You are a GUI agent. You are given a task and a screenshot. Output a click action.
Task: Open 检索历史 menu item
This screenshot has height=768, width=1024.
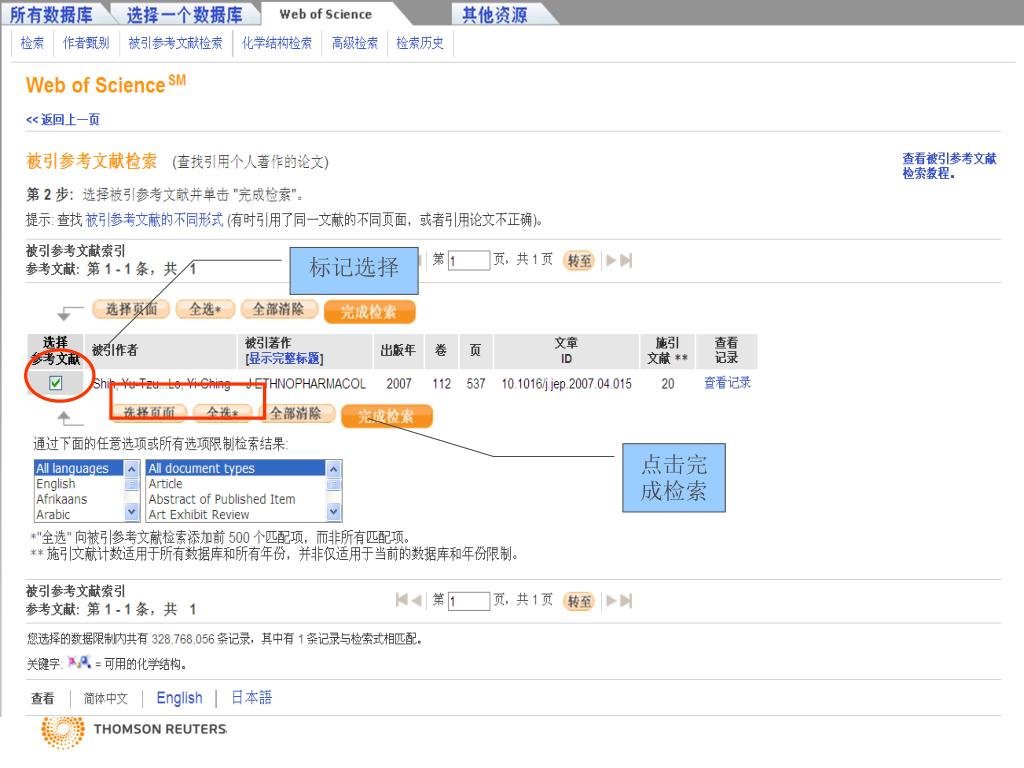pyautogui.click(x=420, y=43)
